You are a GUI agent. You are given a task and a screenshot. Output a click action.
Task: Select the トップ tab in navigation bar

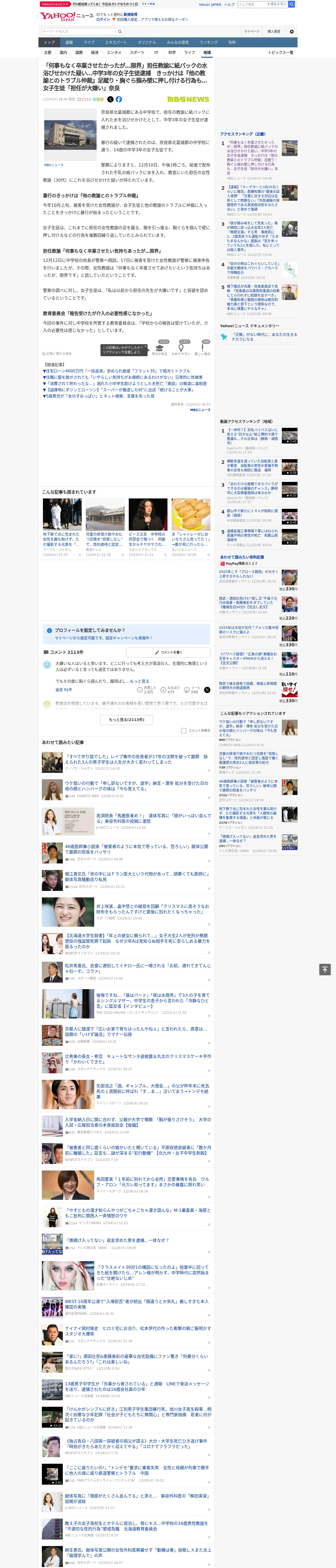click(49, 43)
